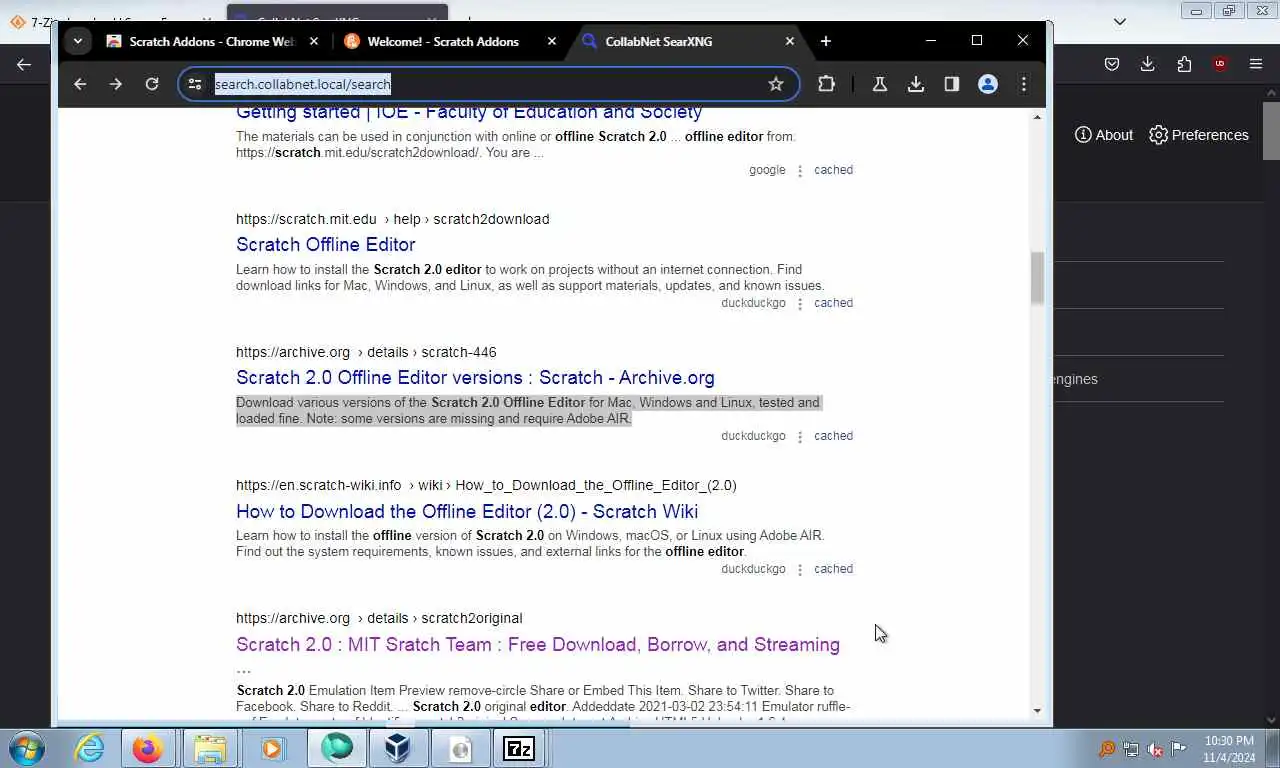This screenshot has width=1280, height=768.
Task: Open Preferences in background Firefox window
Action: [x=1199, y=135]
